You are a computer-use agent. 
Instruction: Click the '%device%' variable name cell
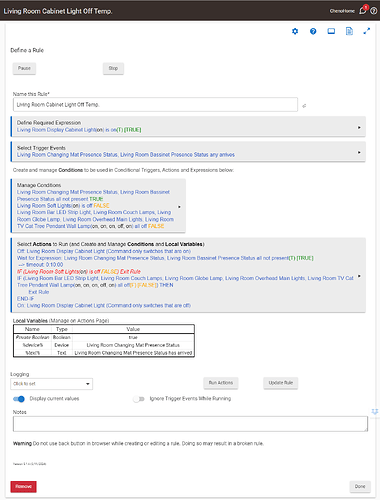(32, 345)
